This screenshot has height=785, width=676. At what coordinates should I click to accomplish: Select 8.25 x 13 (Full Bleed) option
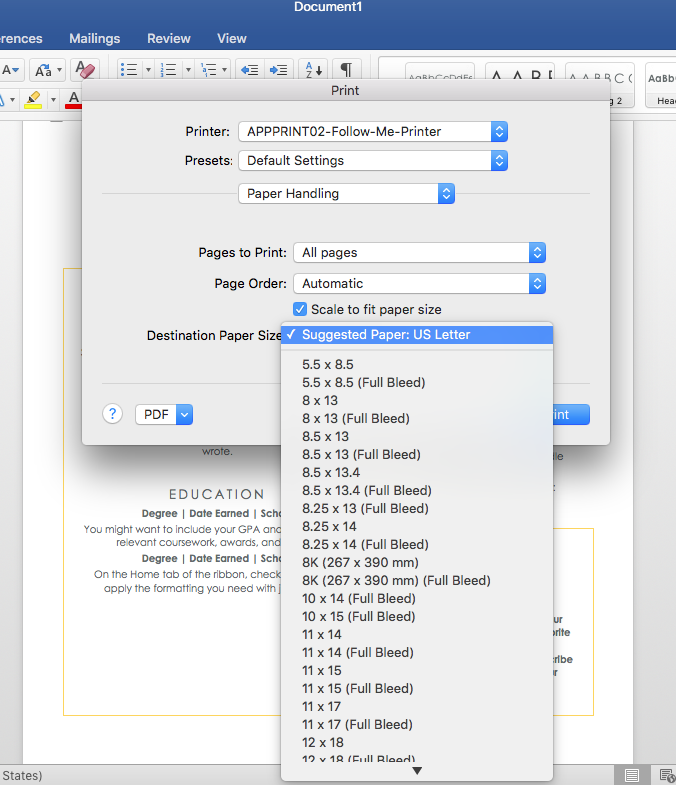coord(417,509)
